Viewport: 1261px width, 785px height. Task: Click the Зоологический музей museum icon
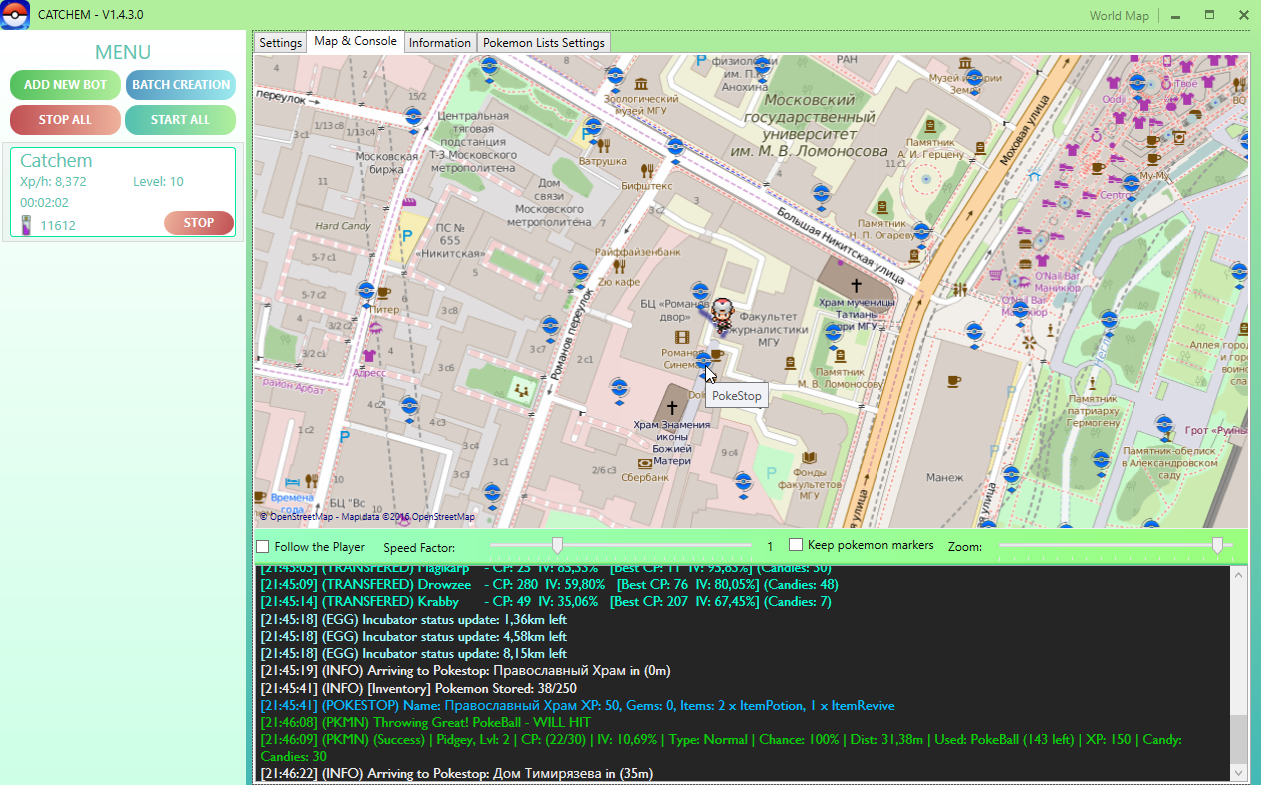click(x=640, y=83)
